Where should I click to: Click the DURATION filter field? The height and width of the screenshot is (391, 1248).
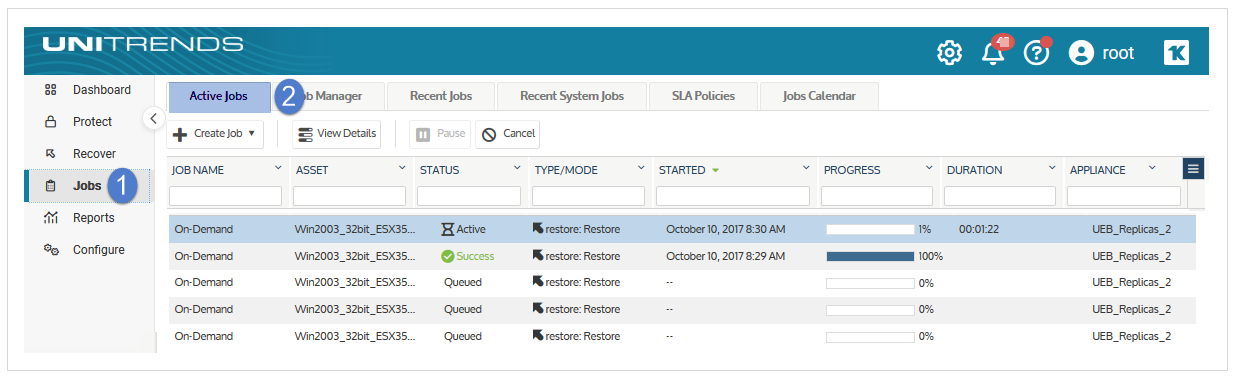(1000, 196)
